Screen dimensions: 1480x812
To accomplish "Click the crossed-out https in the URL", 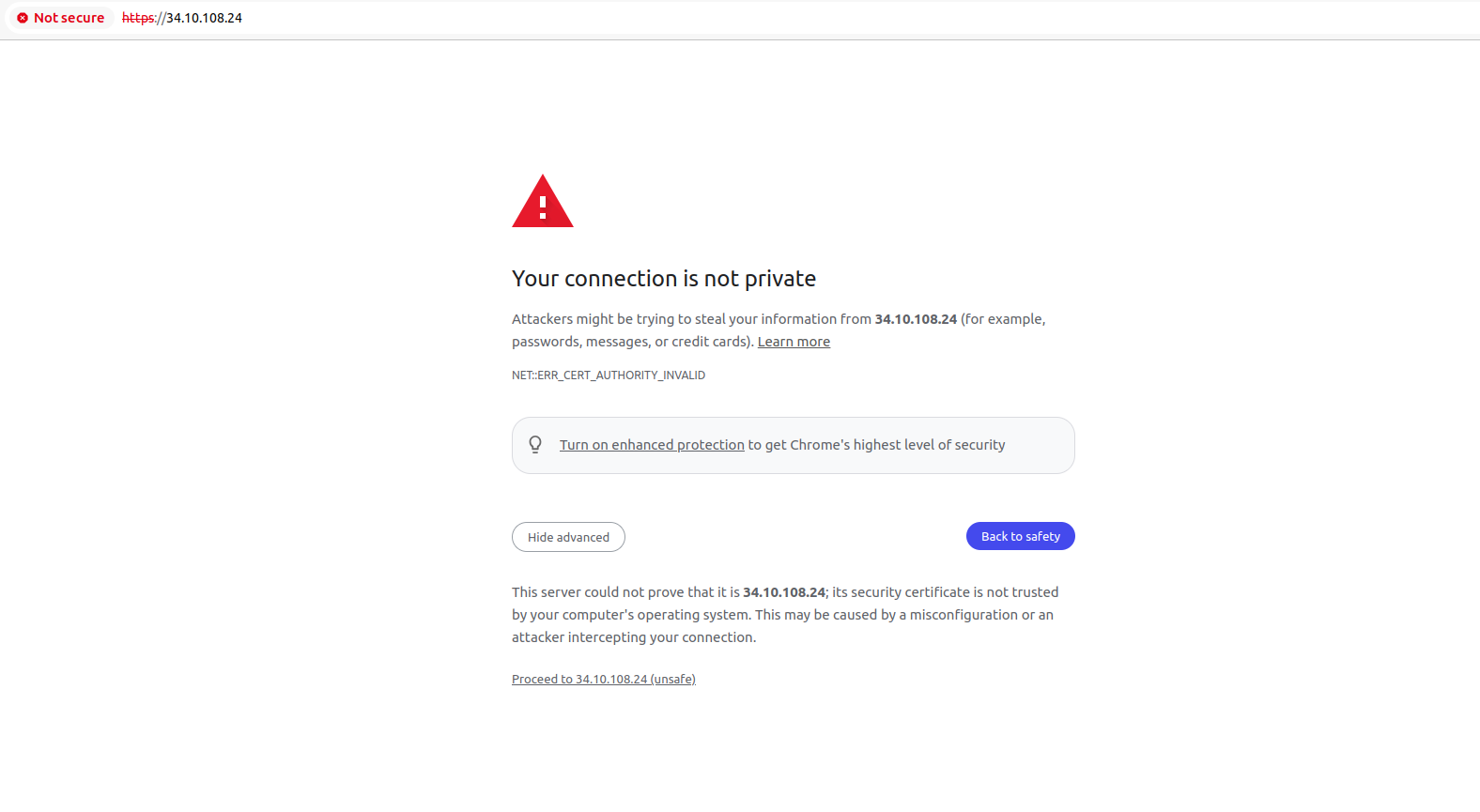I will pos(138,18).
